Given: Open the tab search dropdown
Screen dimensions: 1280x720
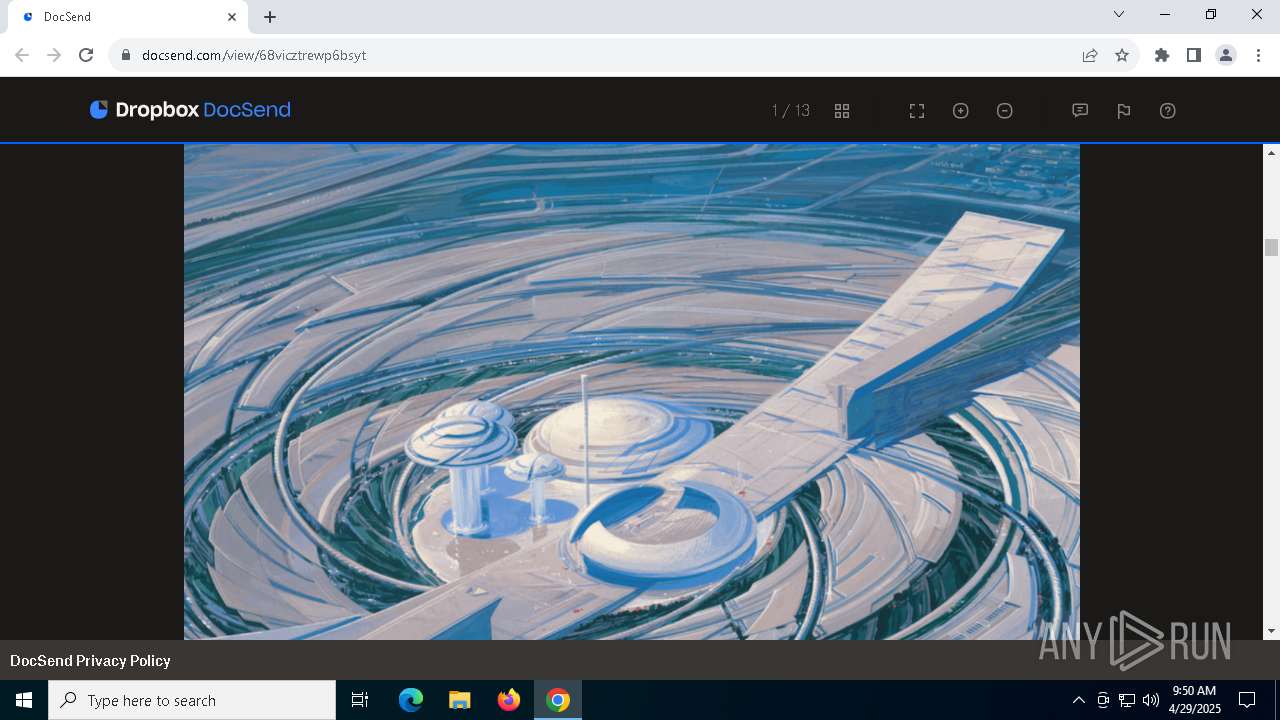Looking at the screenshot, I should (1119, 15).
